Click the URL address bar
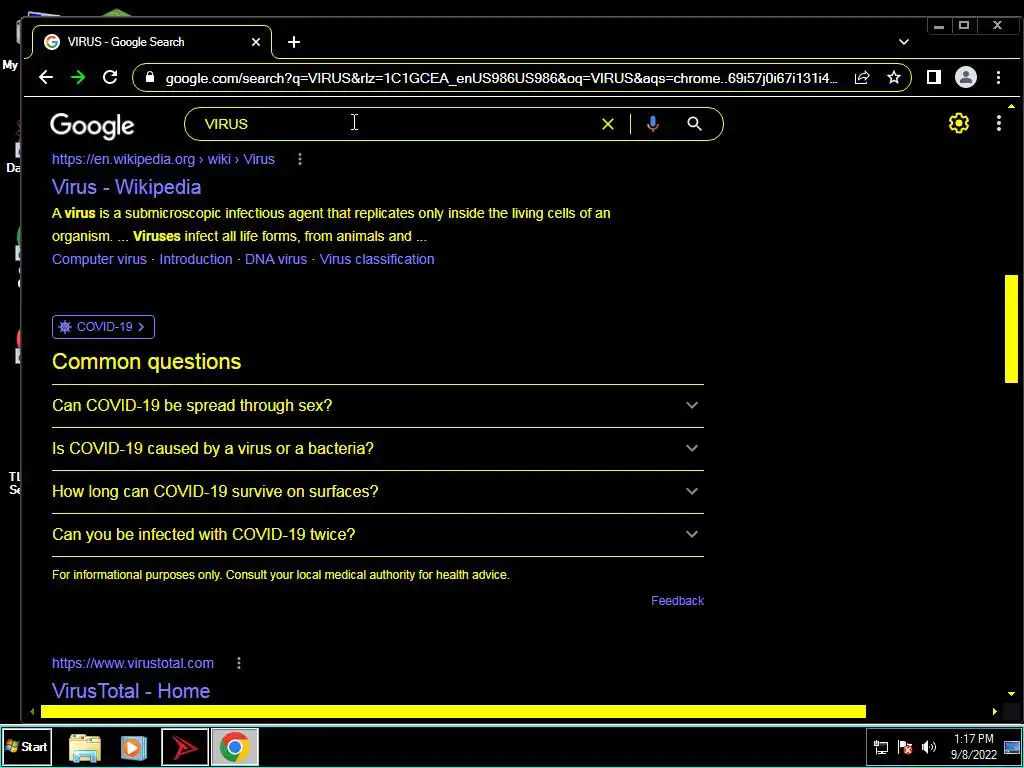 pos(502,78)
